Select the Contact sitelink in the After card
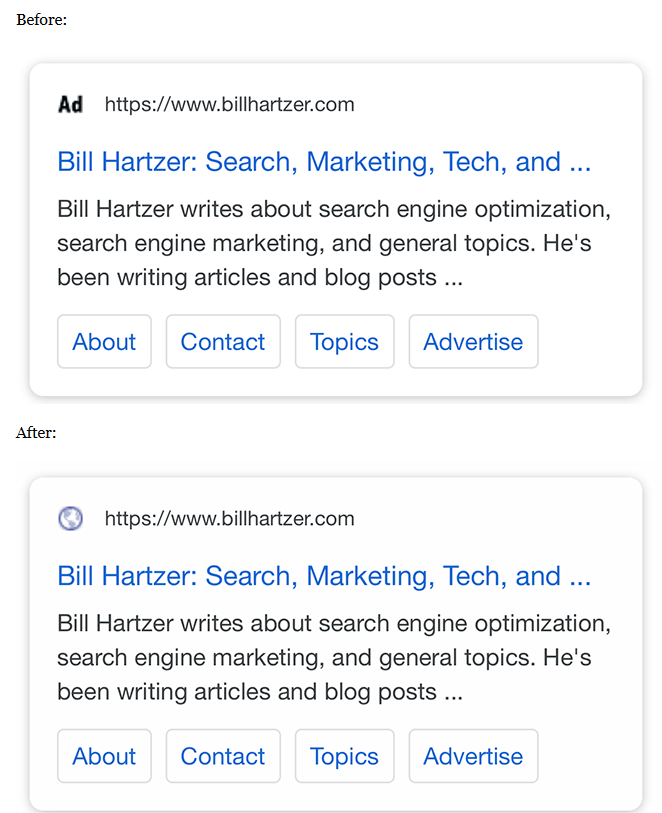Viewport: 662px width, 813px height. [223, 756]
